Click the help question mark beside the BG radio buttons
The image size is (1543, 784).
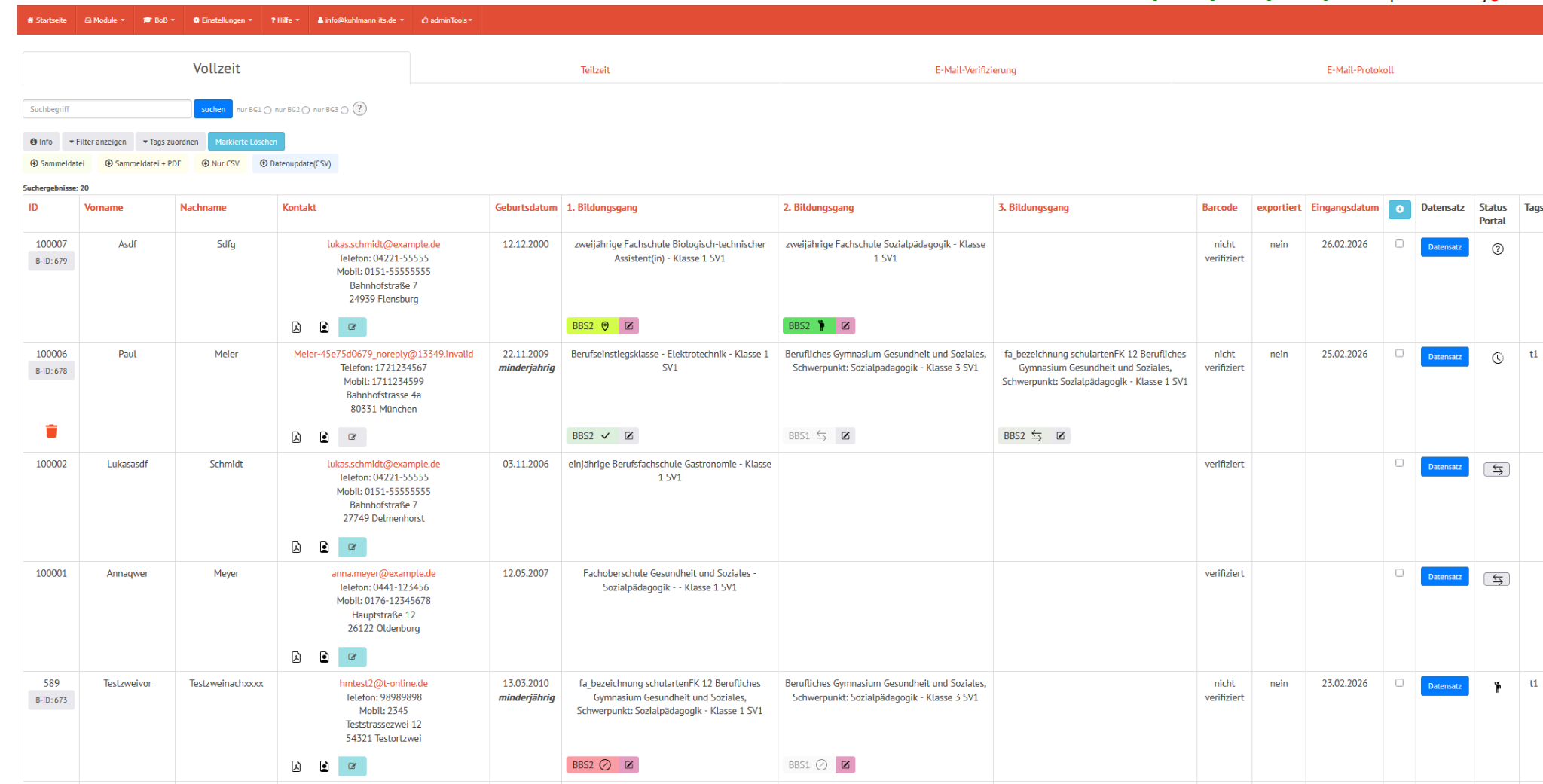tap(360, 109)
